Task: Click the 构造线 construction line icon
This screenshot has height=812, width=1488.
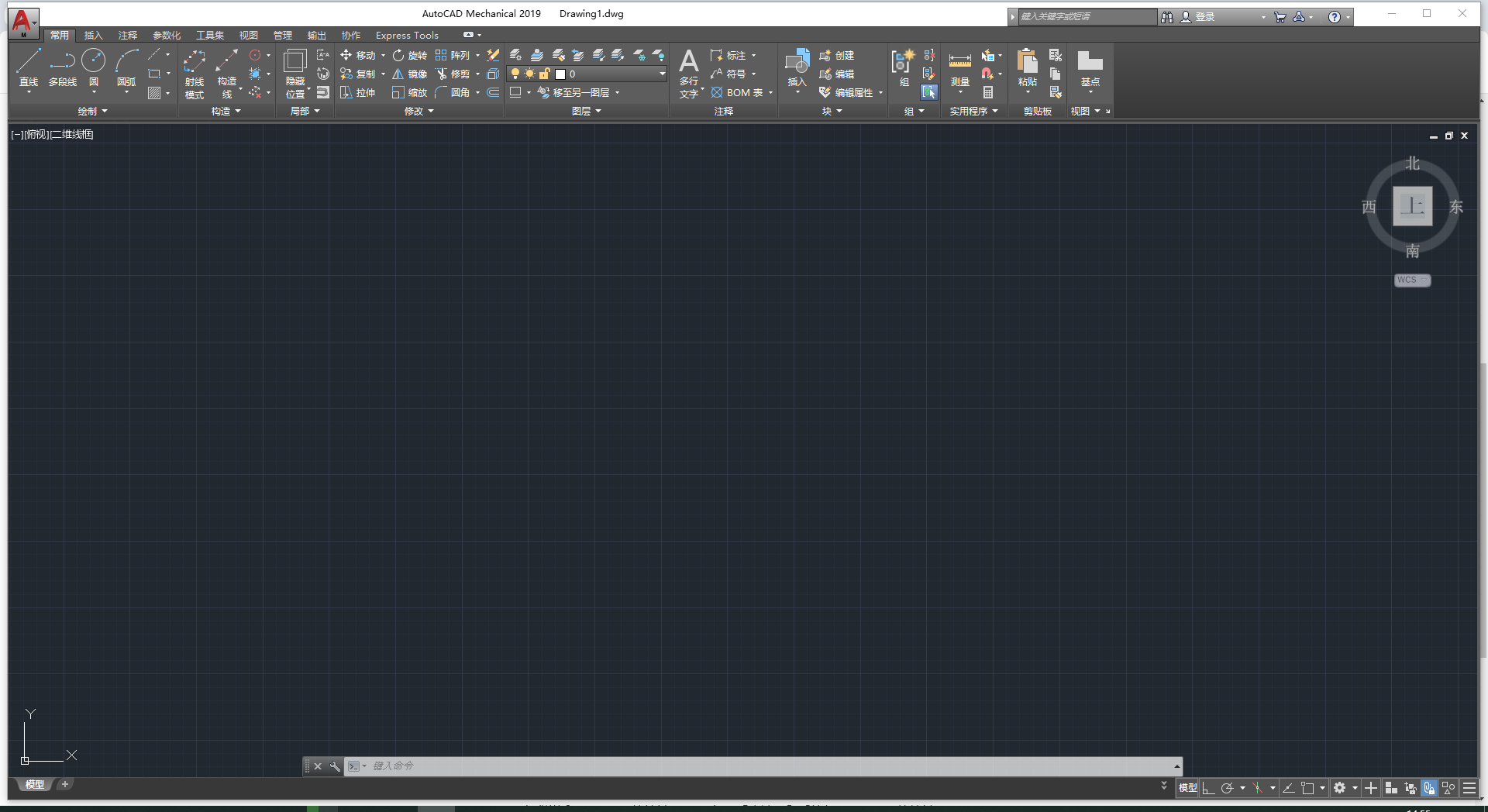Action: coord(227,60)
